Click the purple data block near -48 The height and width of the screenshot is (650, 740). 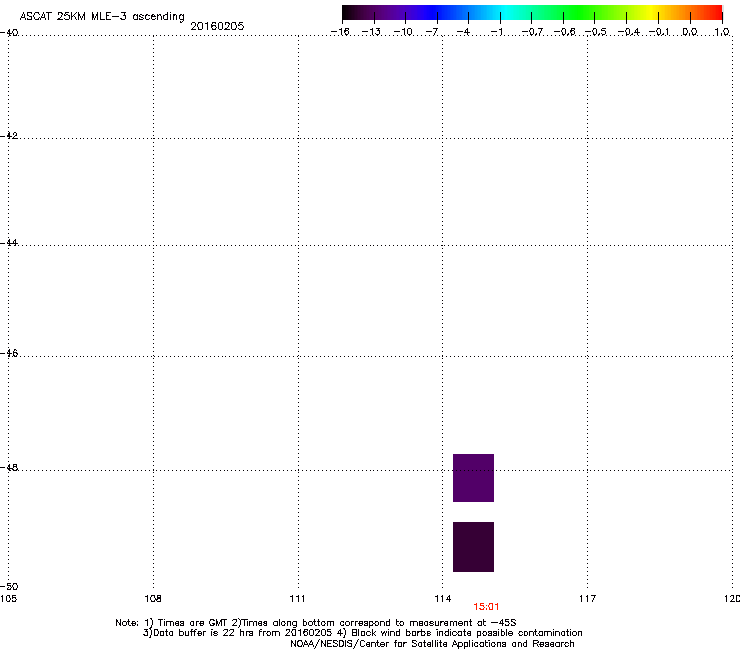click(473, 478)
